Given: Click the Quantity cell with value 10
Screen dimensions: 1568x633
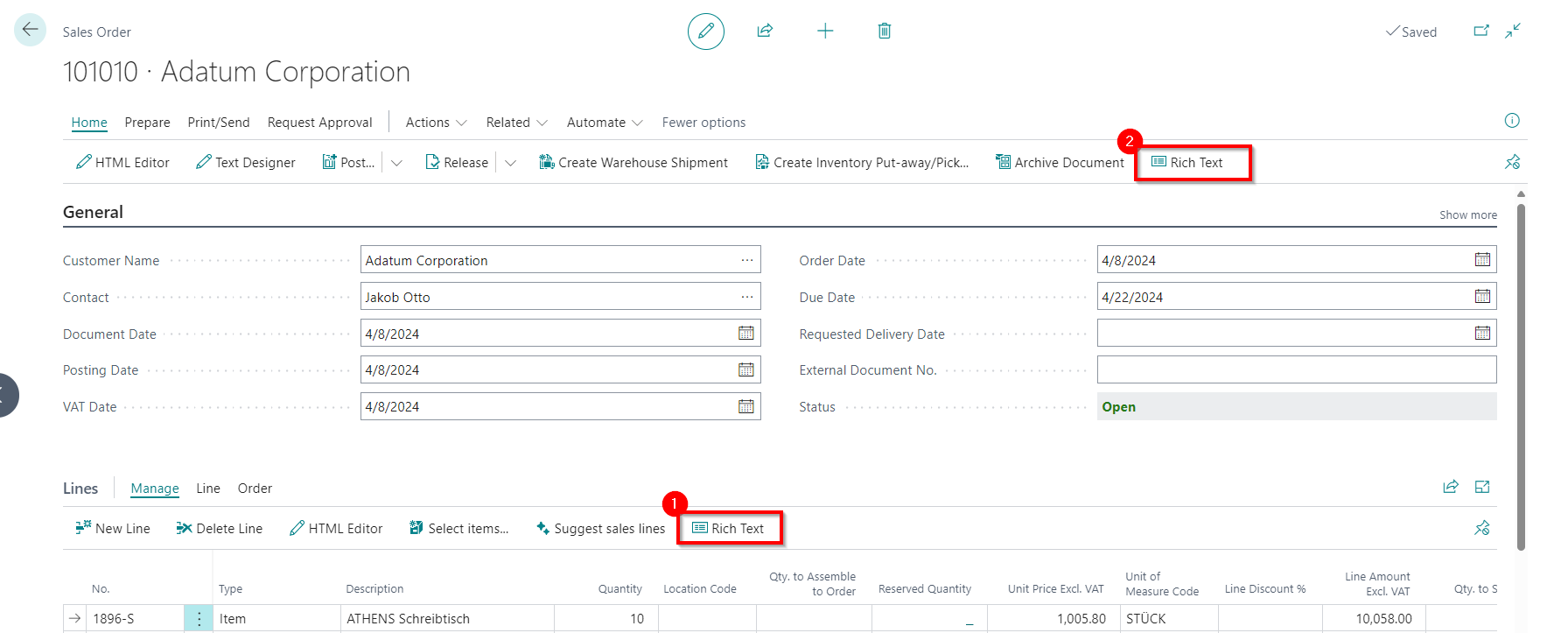Looking at the screenshot, I should coord(606,618).
